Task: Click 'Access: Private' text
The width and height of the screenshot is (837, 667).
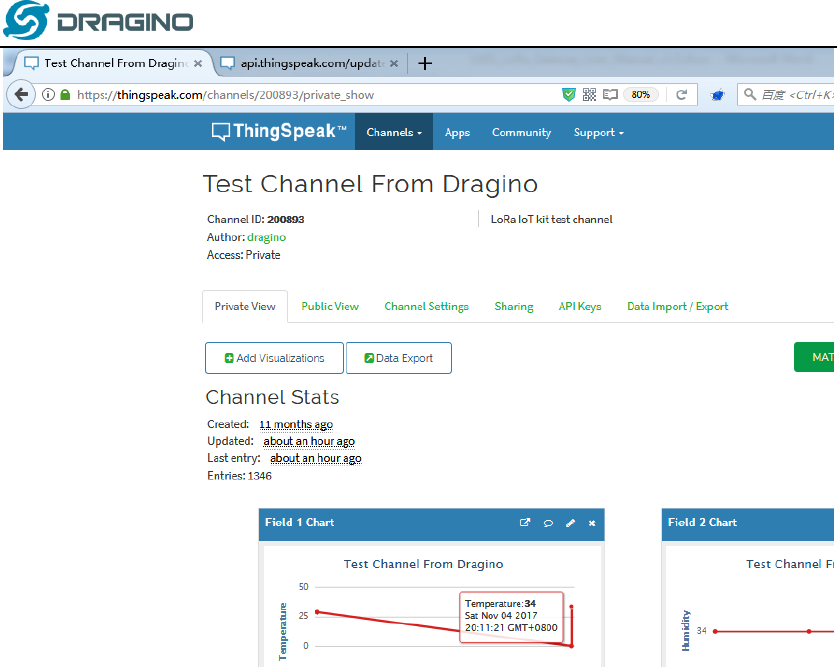Action: tap(243, 255)
